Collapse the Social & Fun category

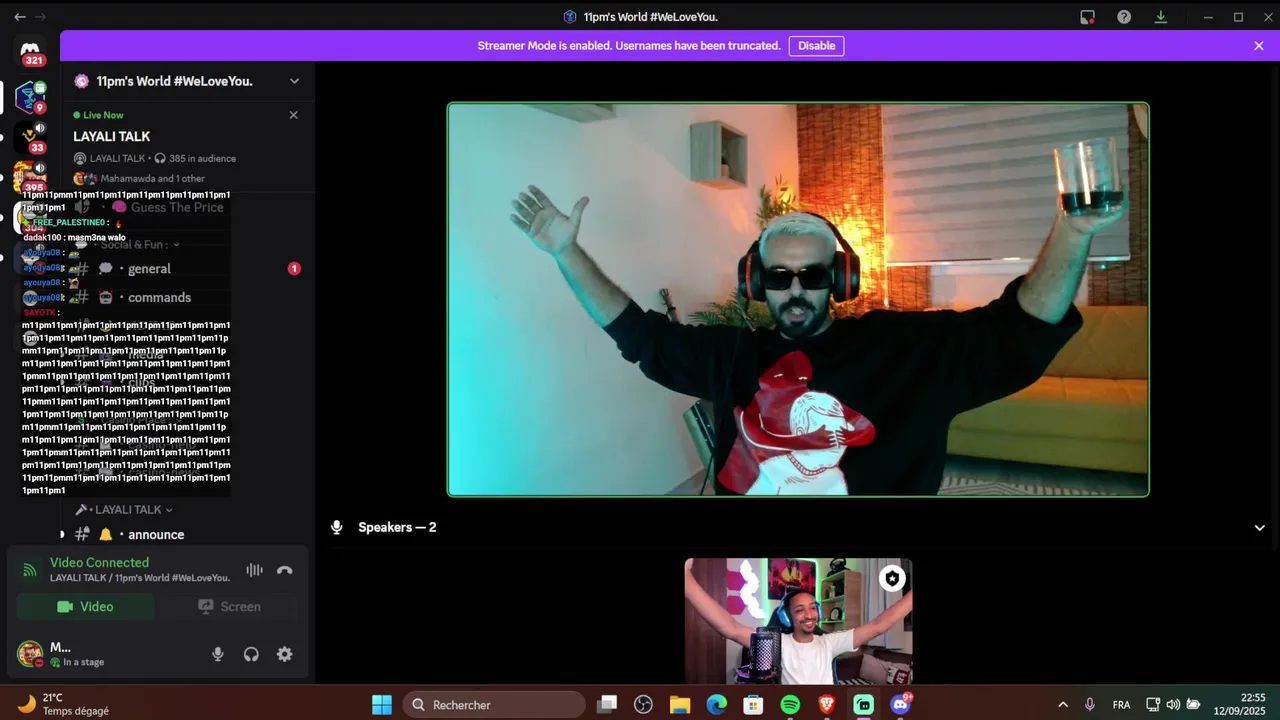[140, 245]
